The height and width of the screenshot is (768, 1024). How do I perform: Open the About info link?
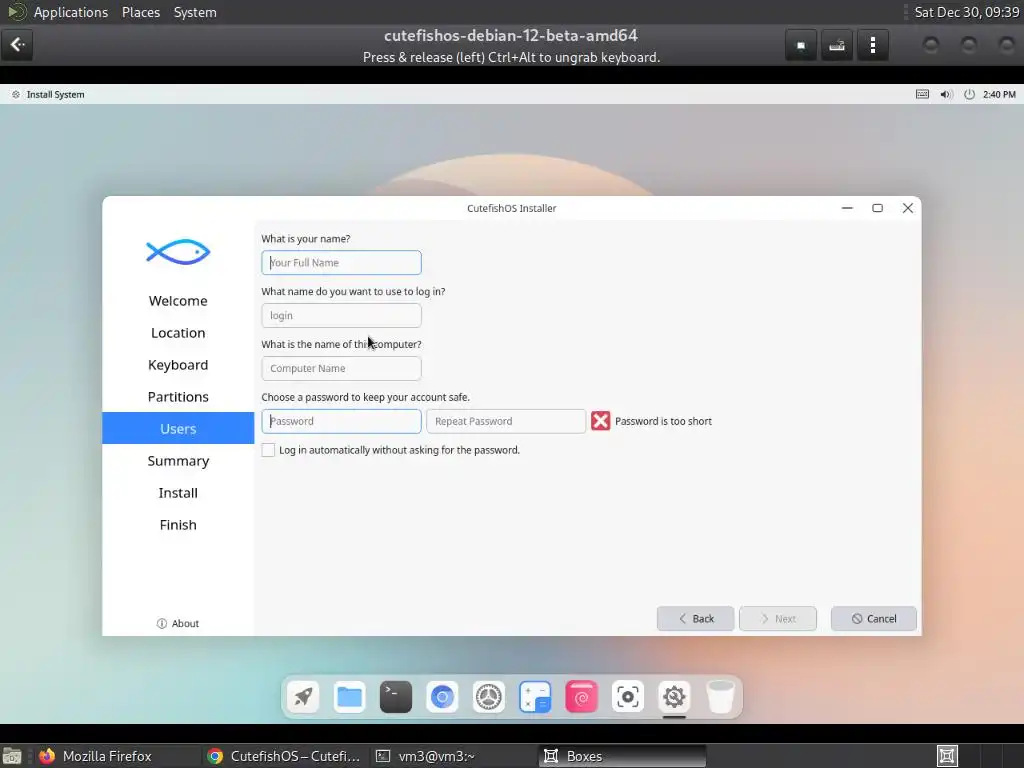coord(178,624)
